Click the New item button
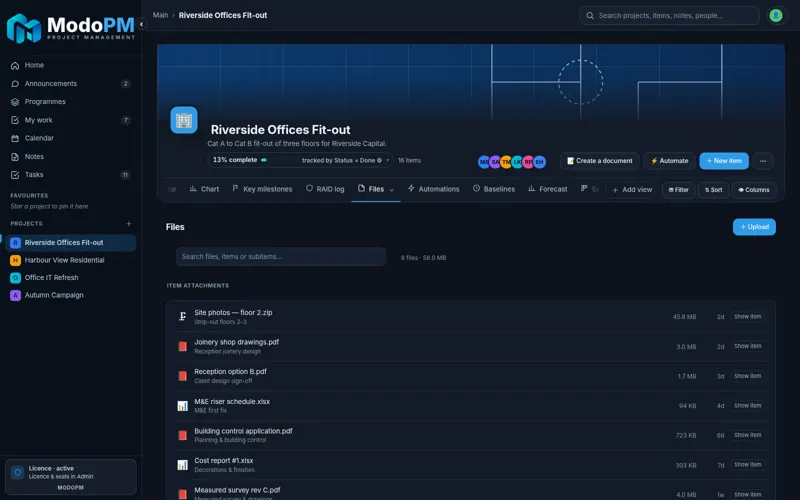The image size is (800, 500). 724,161
